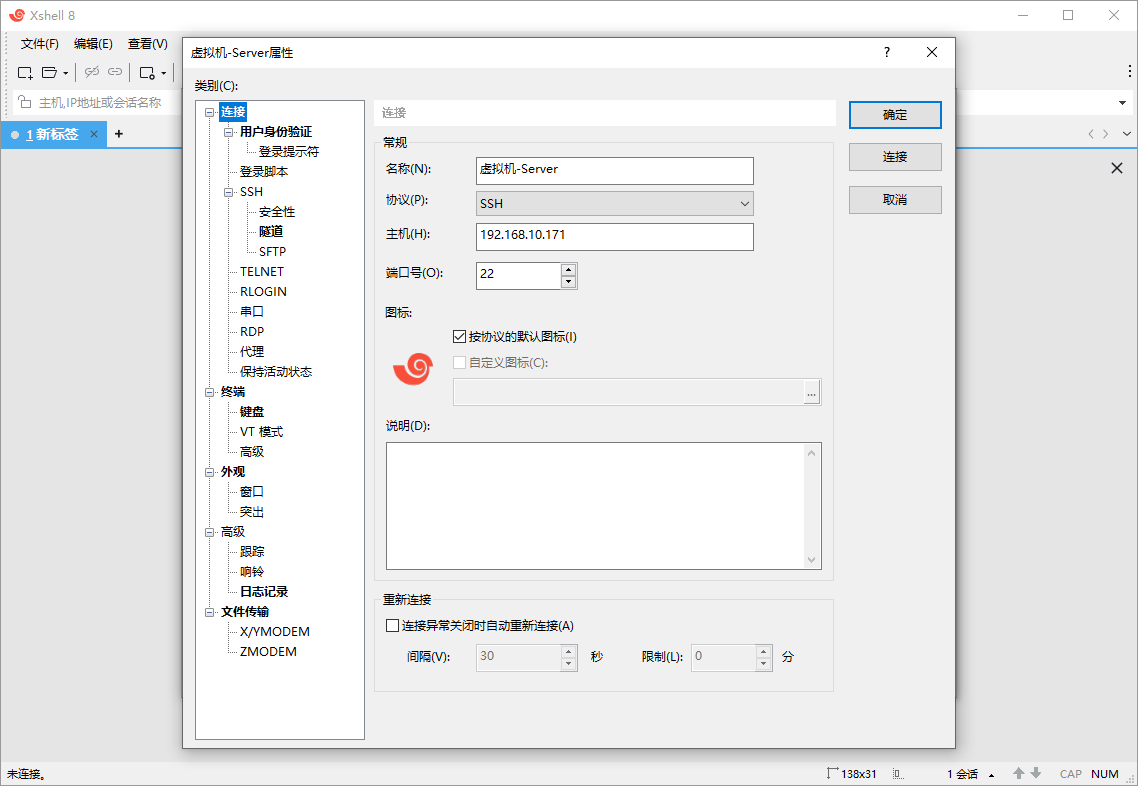Viewport: 1138px width, 786px height.
Task: Click the Open Sessions folder toolbar icon
Action: pos(46,72)
